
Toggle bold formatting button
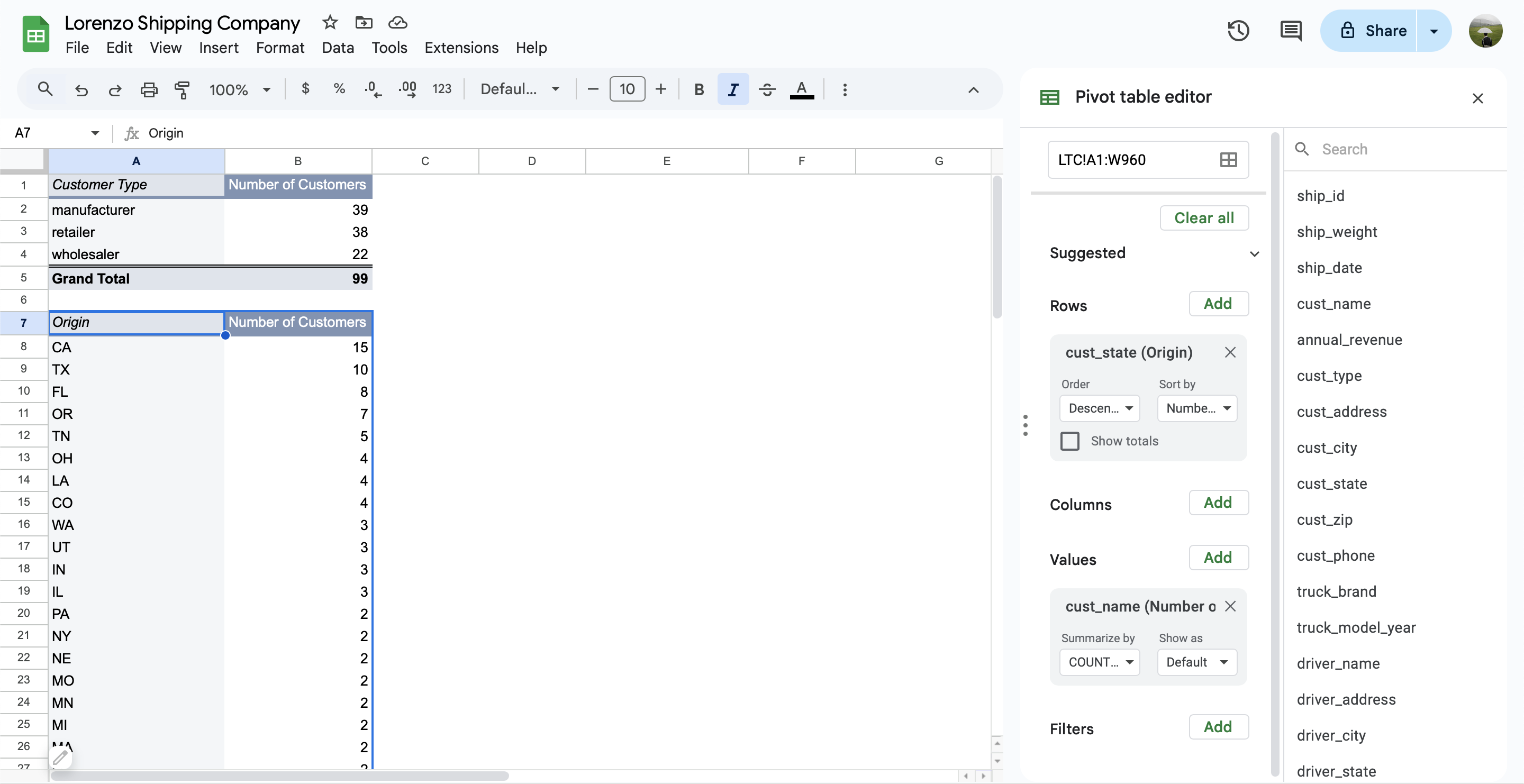[698, 89]
